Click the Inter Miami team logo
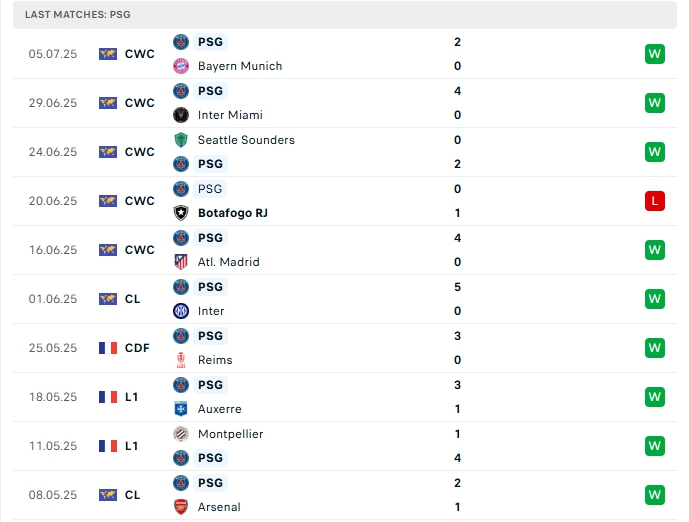Image resolution: width=689 pixels, height=522 pixels. (x=181, y=115)
